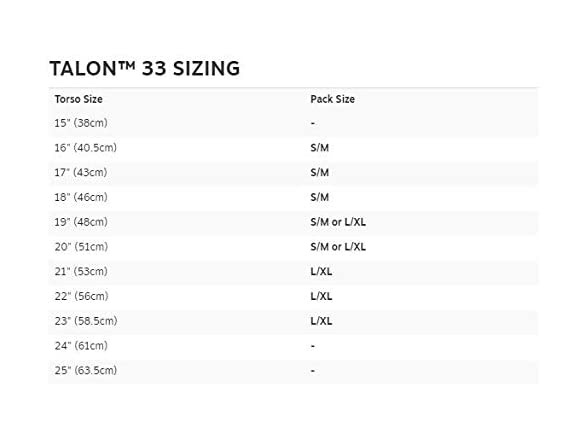Click the 22" (56cm) torso size cell
This screenshot has height=441, width=588.
pos(81,296)
